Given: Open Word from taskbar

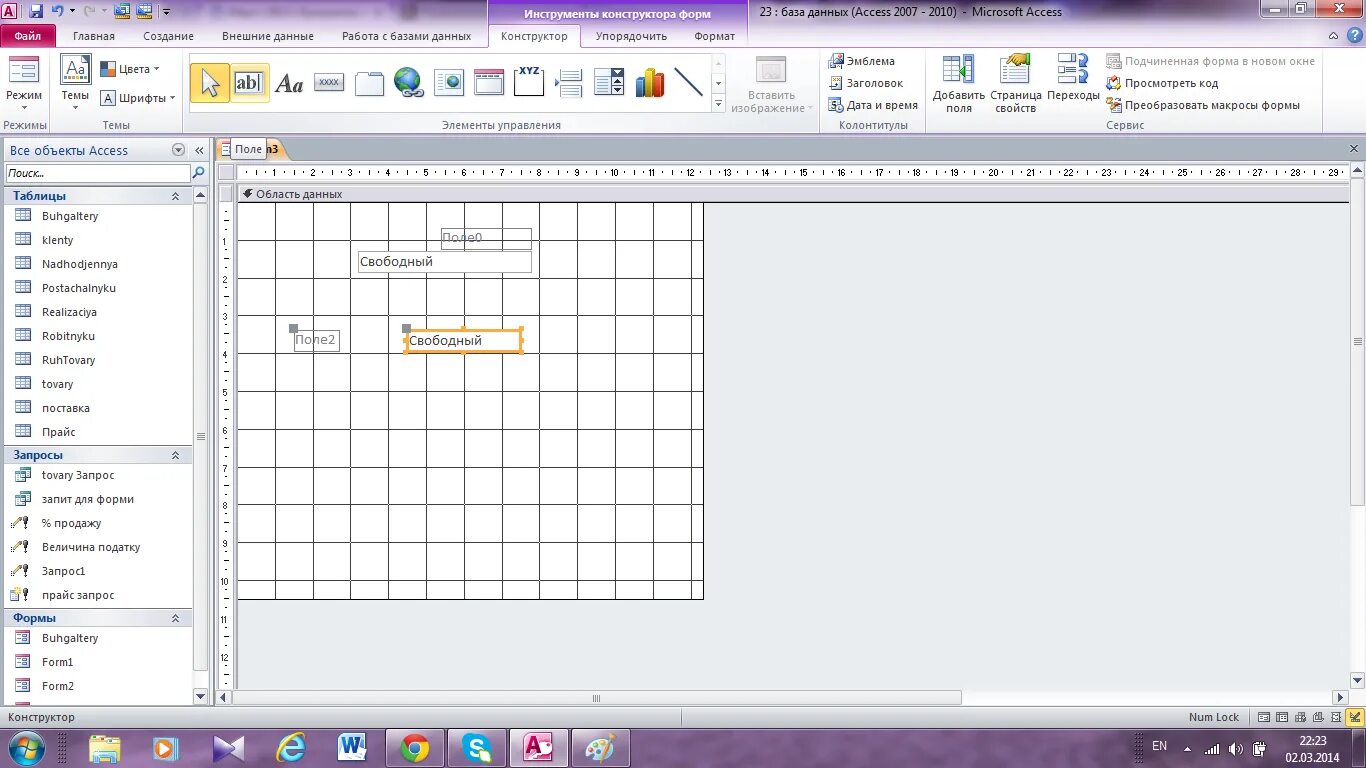Looking at the screenshot, I should 352,748.
